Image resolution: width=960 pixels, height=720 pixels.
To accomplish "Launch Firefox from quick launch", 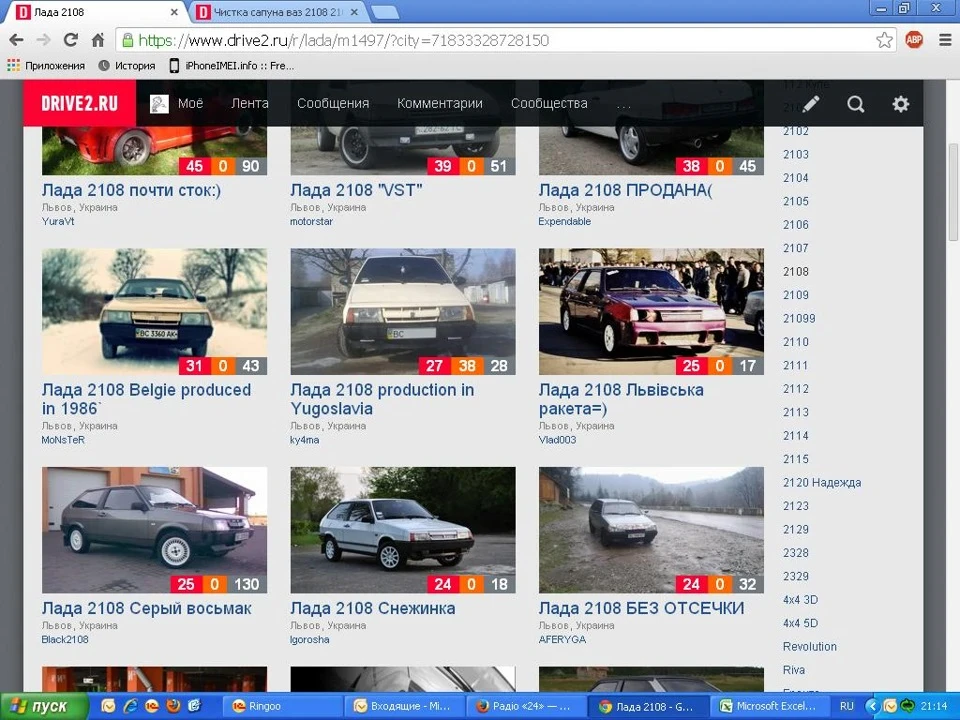I will [174, 707].
